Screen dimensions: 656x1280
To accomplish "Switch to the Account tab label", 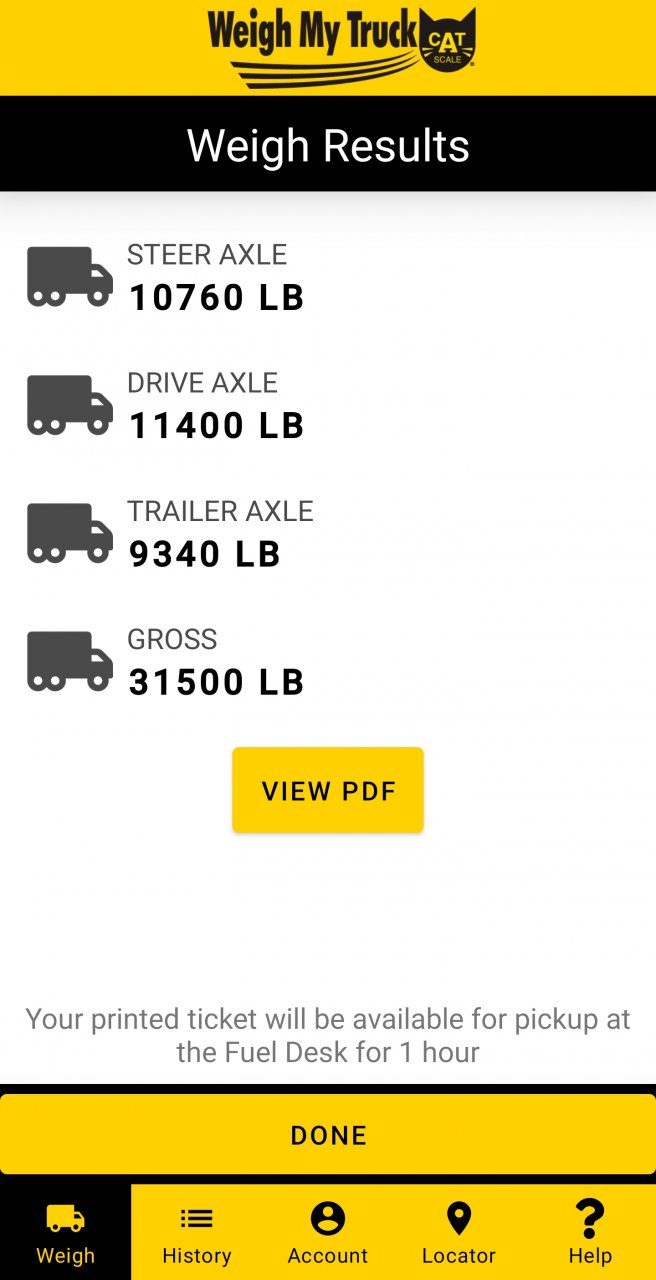I will click(x=327, y=1256).
